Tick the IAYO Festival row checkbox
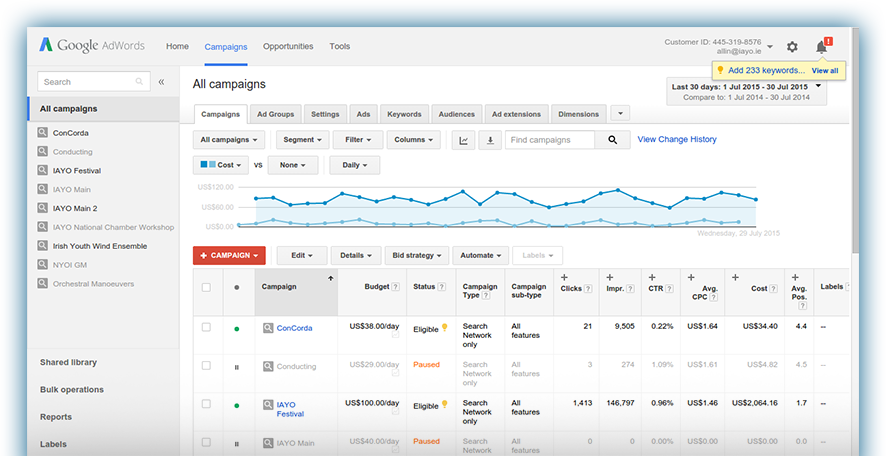The height and width of the screenshot is (456, 886). click(206, 404)
